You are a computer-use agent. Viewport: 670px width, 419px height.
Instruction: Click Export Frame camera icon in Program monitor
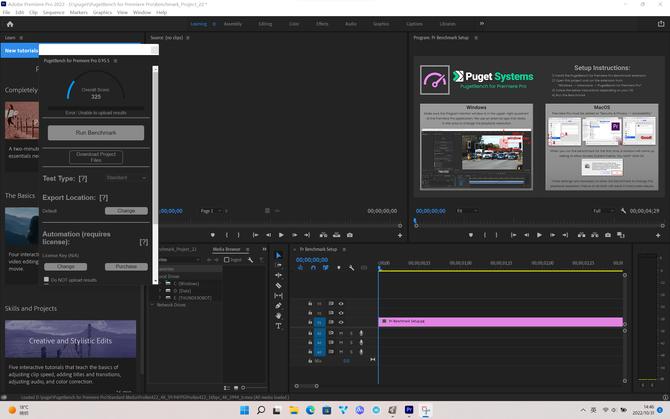pyautogui.click(x=608, y=235)
